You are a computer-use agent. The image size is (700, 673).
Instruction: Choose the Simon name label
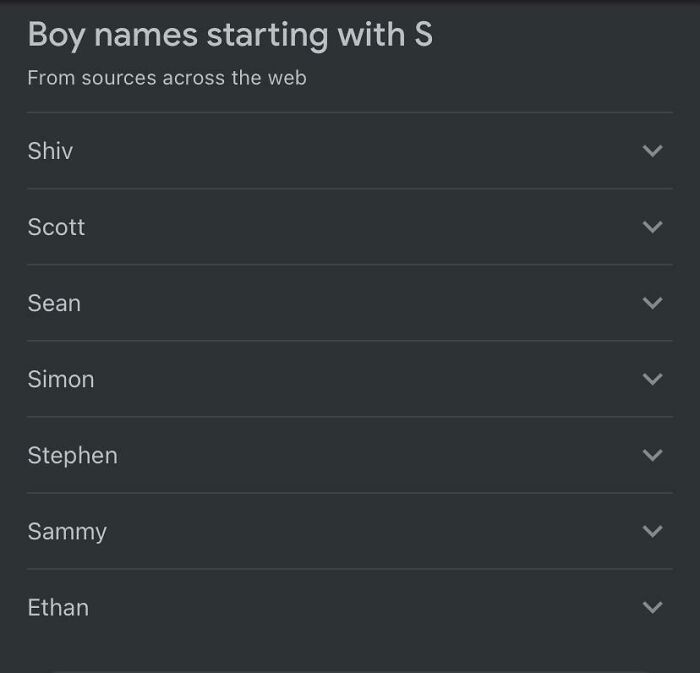click(x=61, y=379)
